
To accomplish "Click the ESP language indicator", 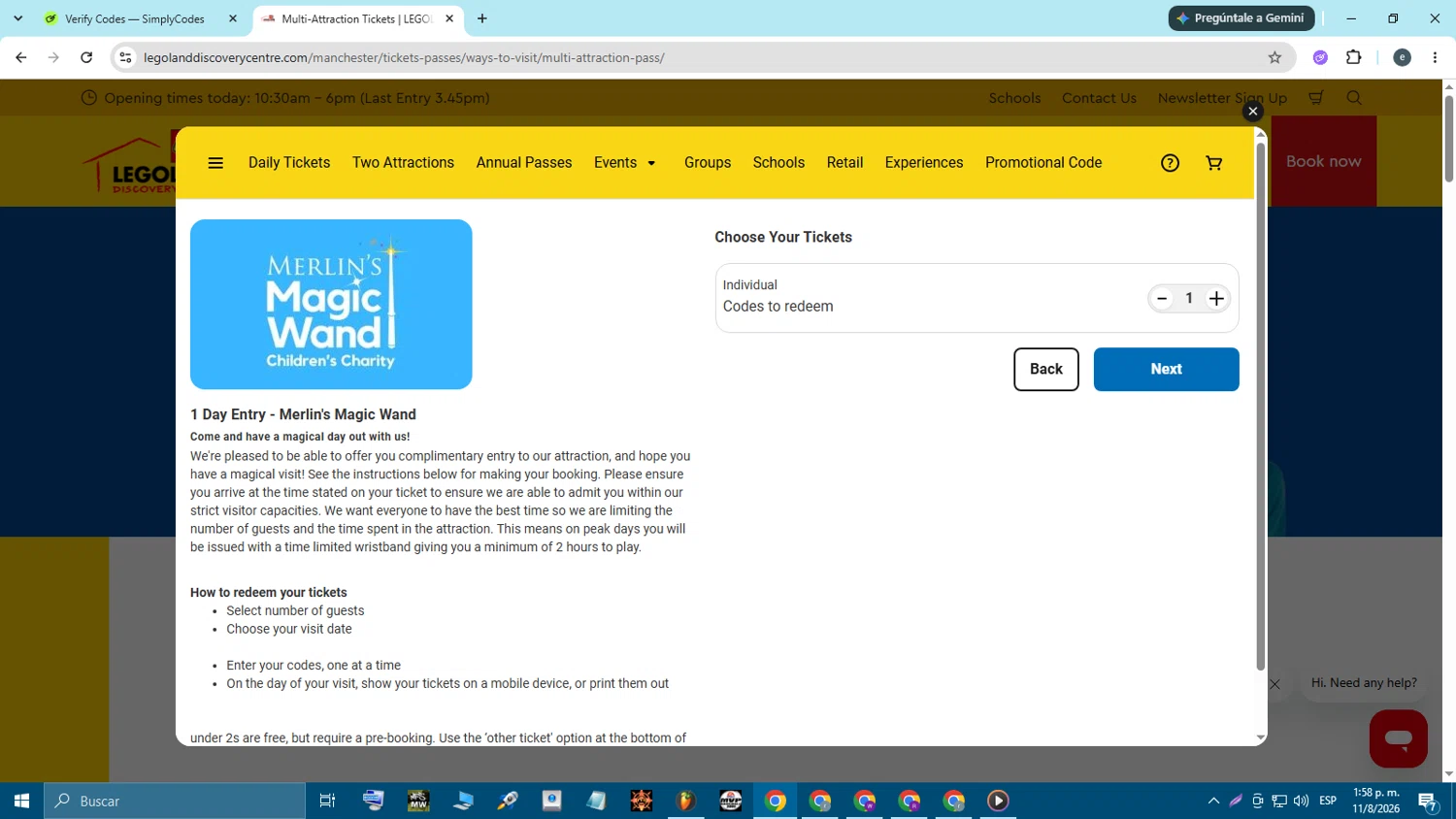I will [1328, 801].
